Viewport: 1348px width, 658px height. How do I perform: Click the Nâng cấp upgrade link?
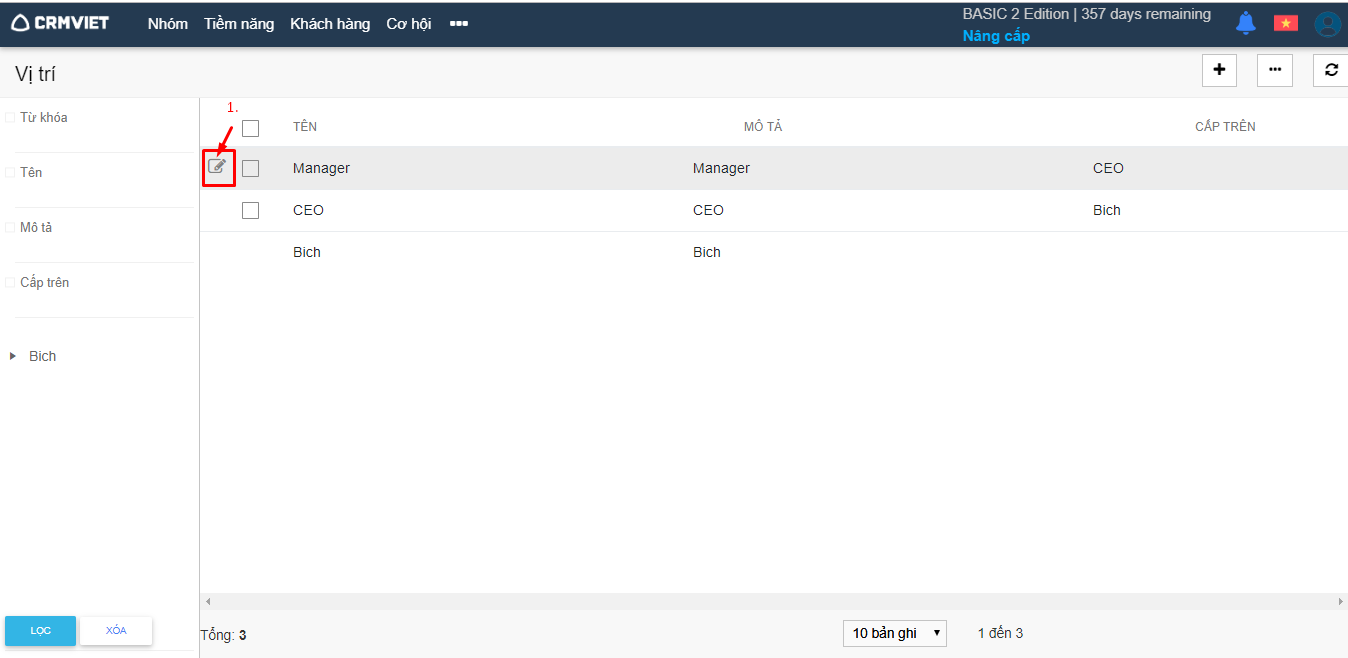[x=996, y=36]
